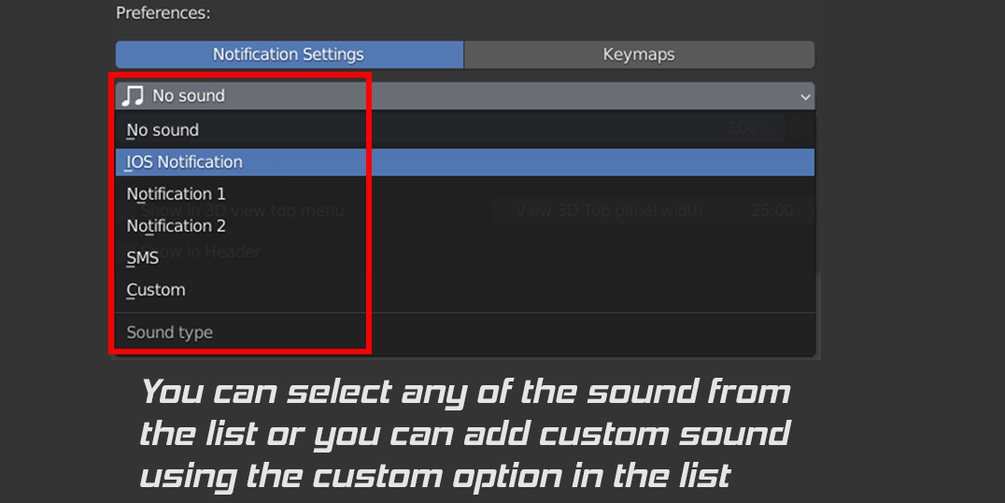Click the faint speaker icon beside 100%

(798, 128)
